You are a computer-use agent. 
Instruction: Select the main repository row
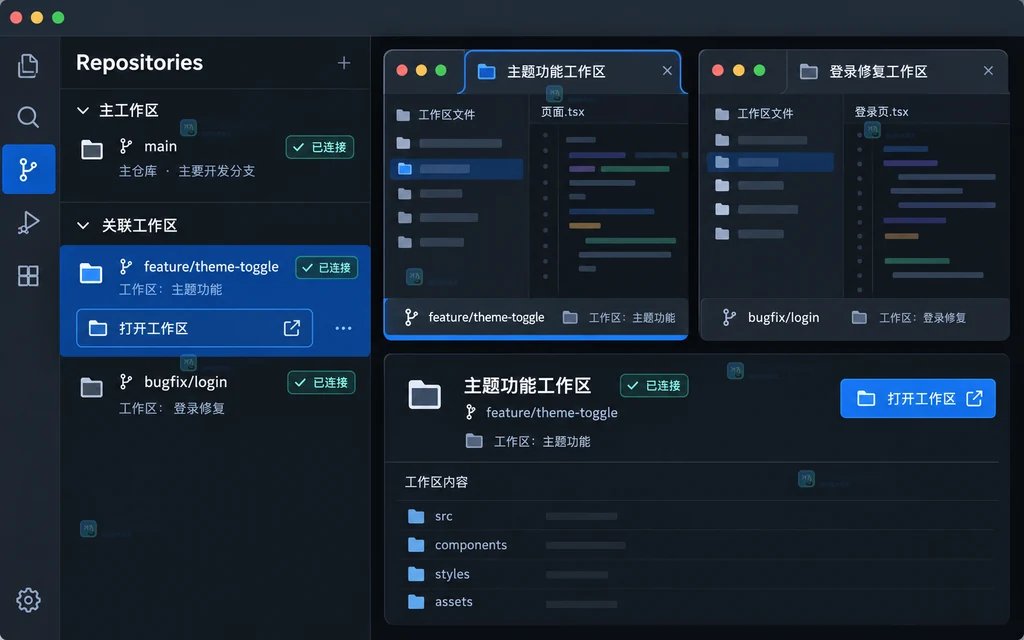pos(215,157)
